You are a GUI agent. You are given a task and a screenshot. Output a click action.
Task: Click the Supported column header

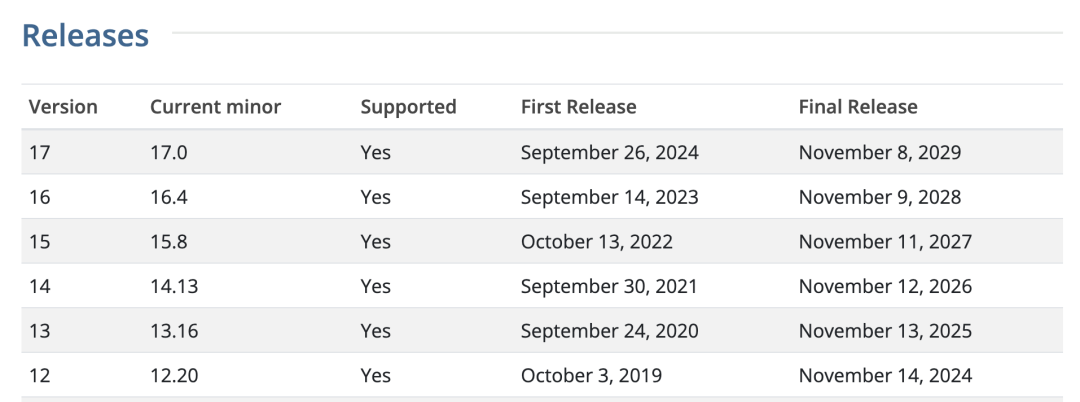tap(408, 107)
